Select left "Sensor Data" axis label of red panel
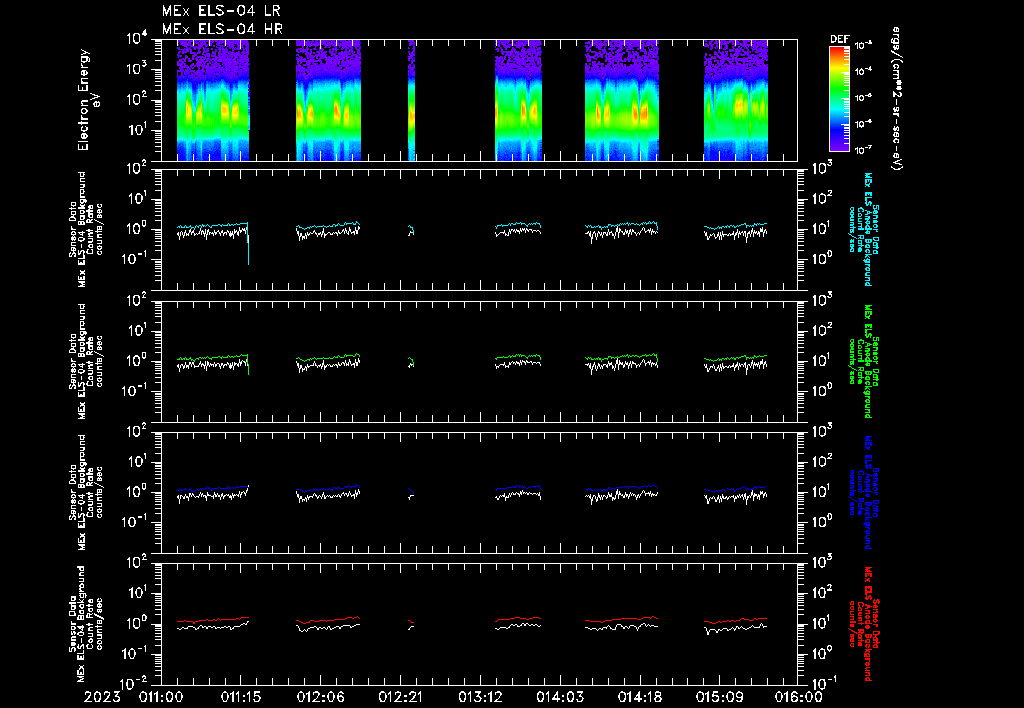Viewport: 1024px width, 708px height. coord(72,624)
